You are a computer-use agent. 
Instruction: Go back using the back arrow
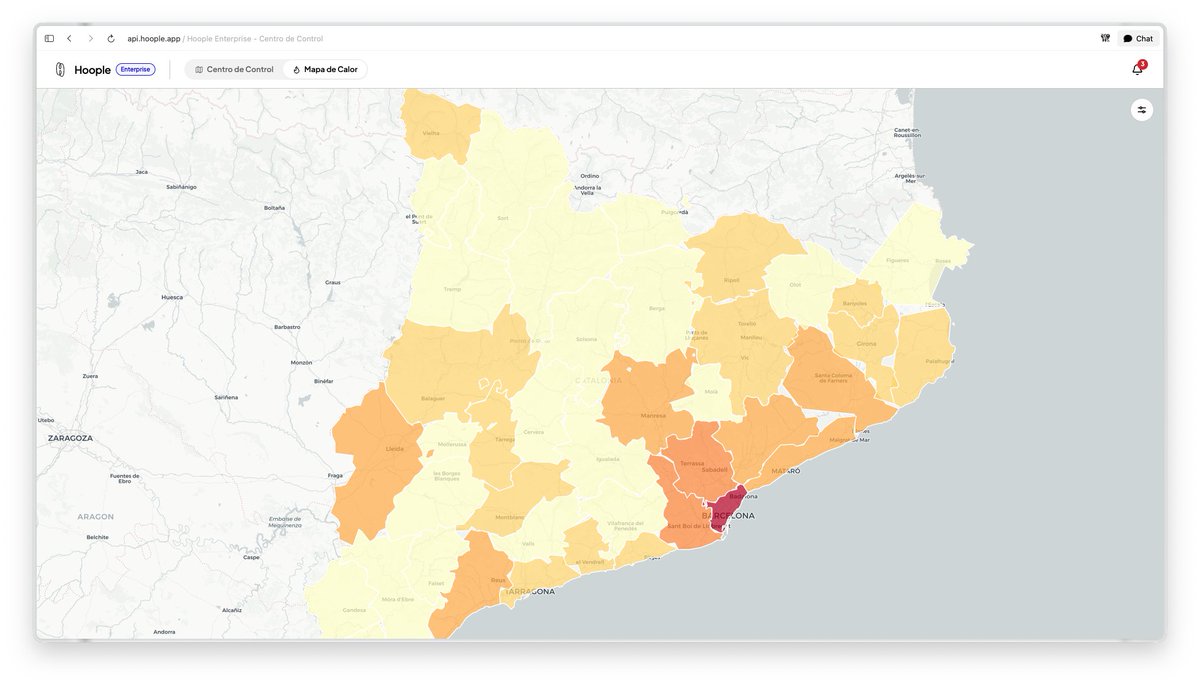[x=69, y=39]
